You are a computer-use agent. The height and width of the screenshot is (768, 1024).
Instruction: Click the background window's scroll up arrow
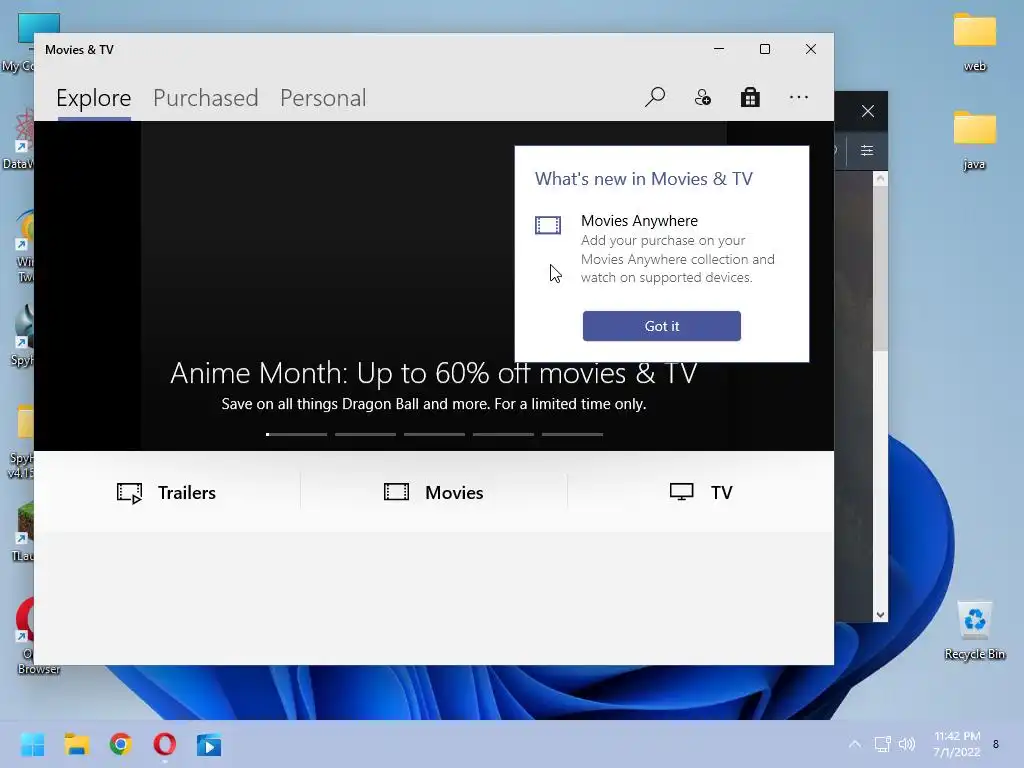coord(880,179)
